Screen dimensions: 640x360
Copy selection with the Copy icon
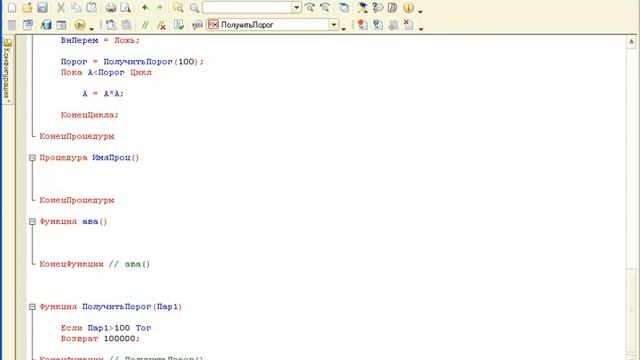point(76,7)
